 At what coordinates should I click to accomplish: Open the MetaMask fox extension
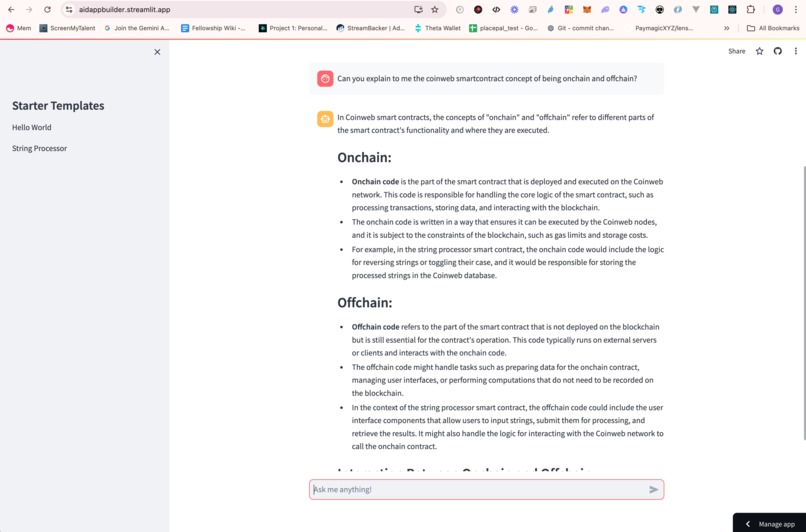587,9
